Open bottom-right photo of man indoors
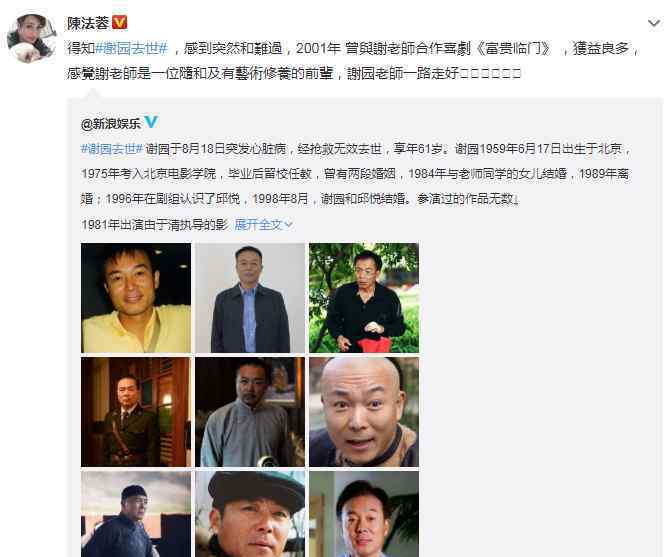The width and height of the screenshot is (668, 557). [364, 514]
